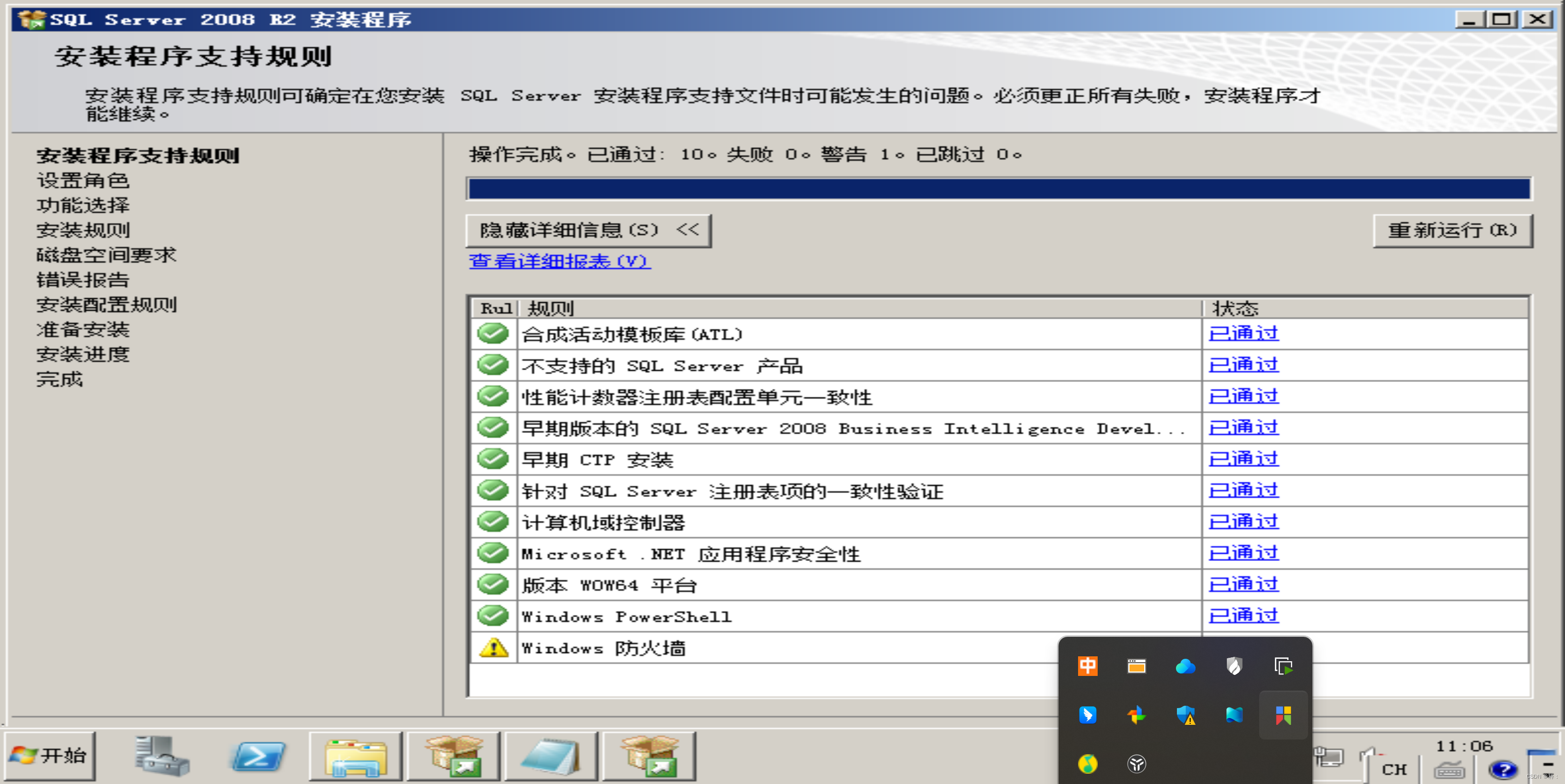Select 安装规则 step in left pane
Image resolution: width=1565 pixels, height=784 pixels.
tap(83, 230)
